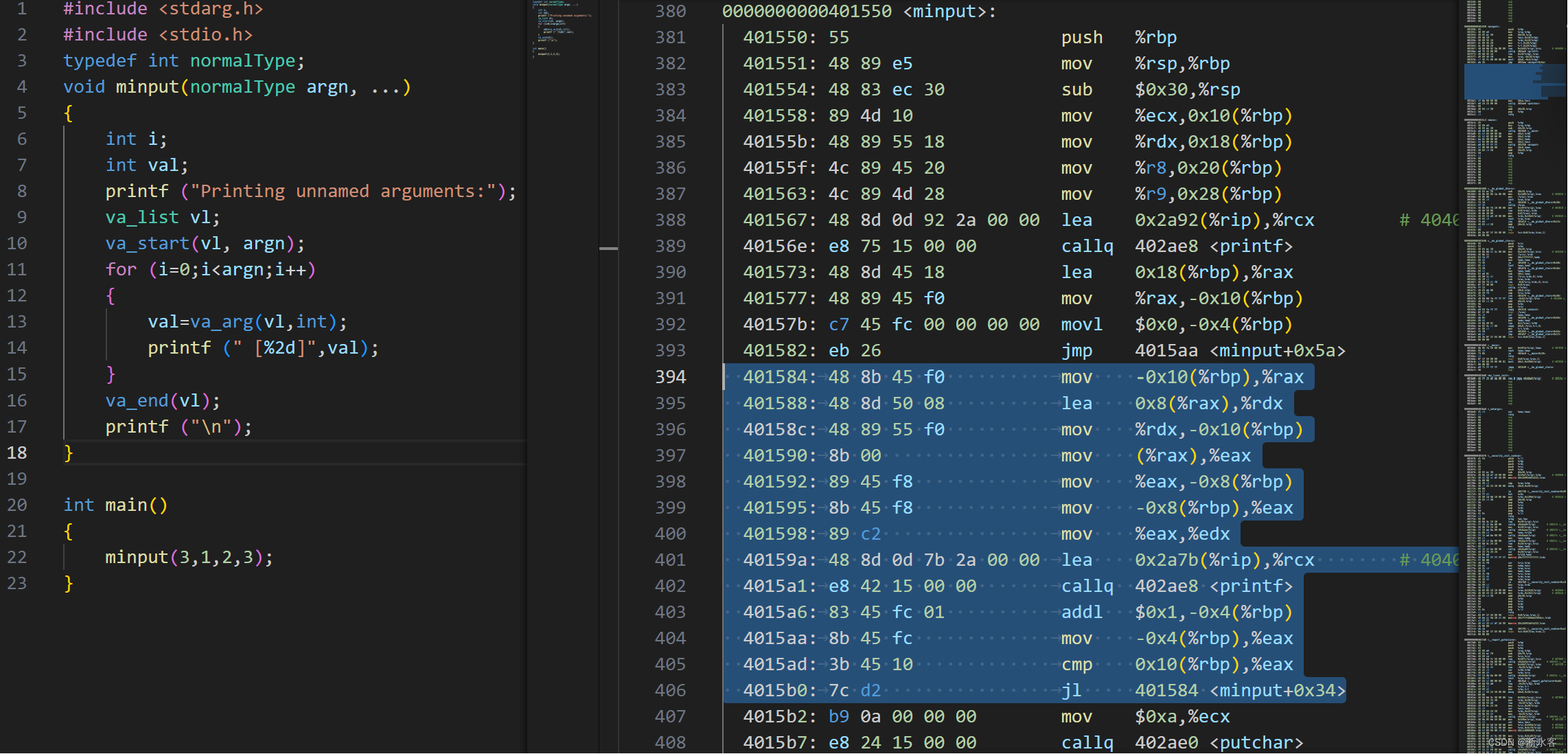The width and height of the screenshot is (1568, 754).
Task: Click the 'void minput(normalType argn, ...)' declaration
Action: click(237, 87)
